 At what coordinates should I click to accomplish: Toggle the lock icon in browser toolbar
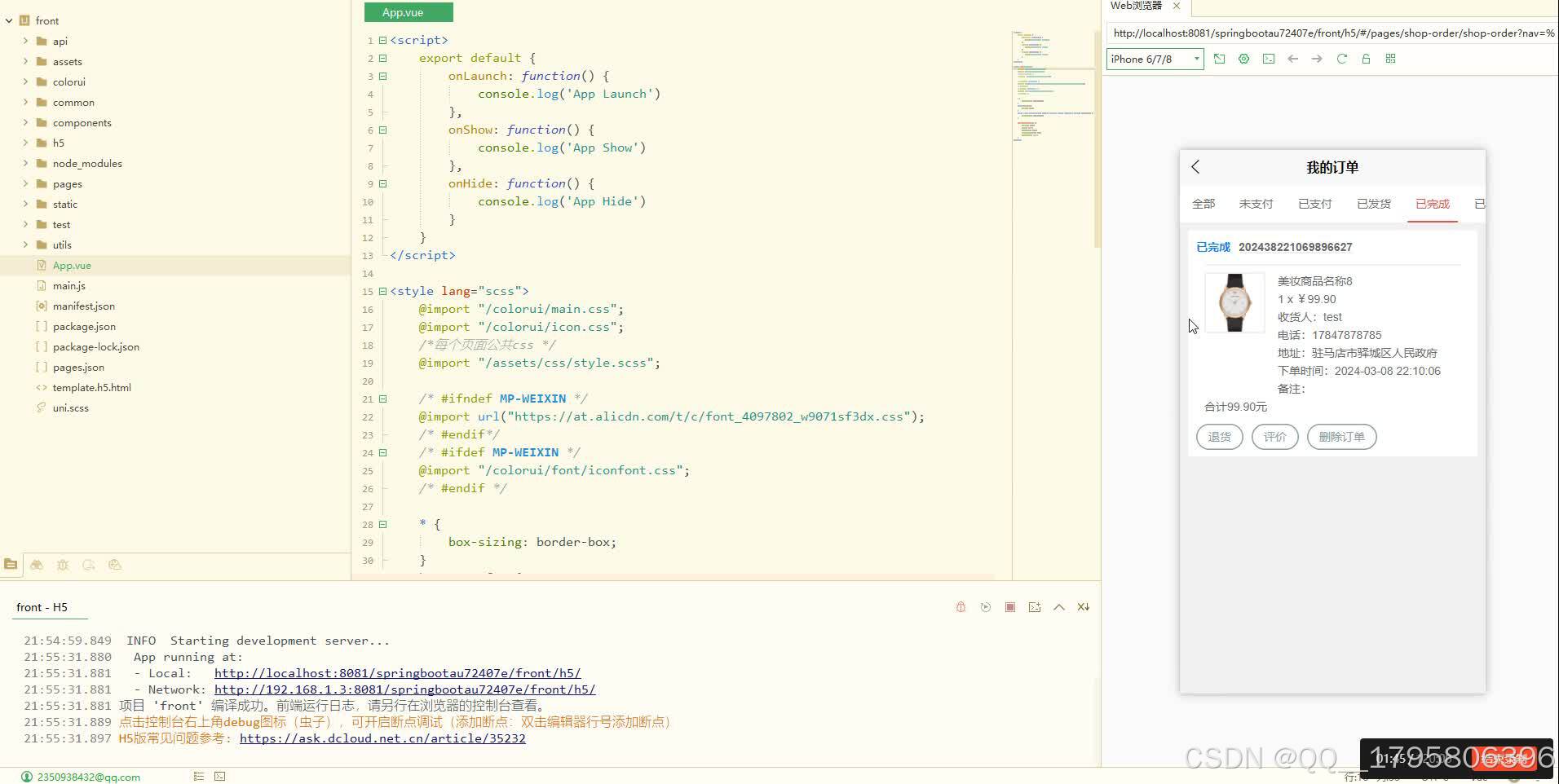[1366, 59]
